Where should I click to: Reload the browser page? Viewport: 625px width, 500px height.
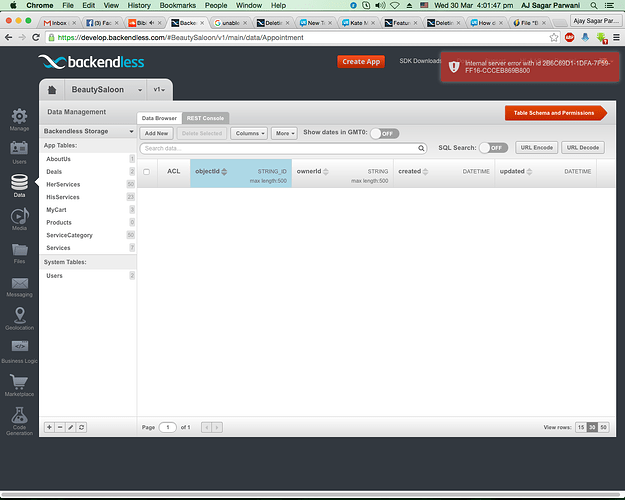click(x=36, y=37)
